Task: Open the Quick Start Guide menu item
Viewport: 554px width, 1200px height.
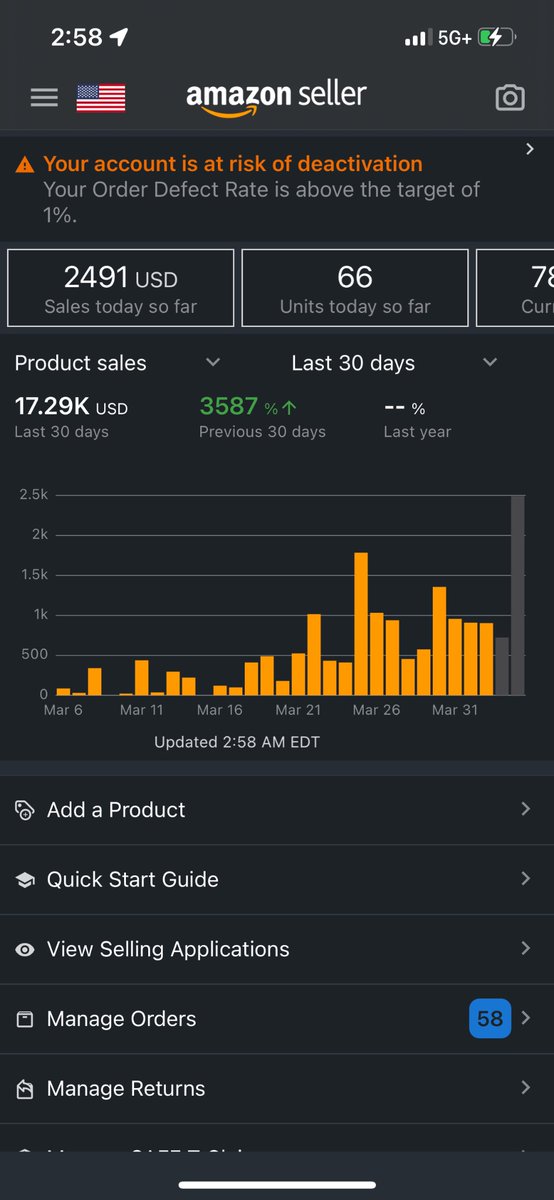Action: tap(277, 880)
